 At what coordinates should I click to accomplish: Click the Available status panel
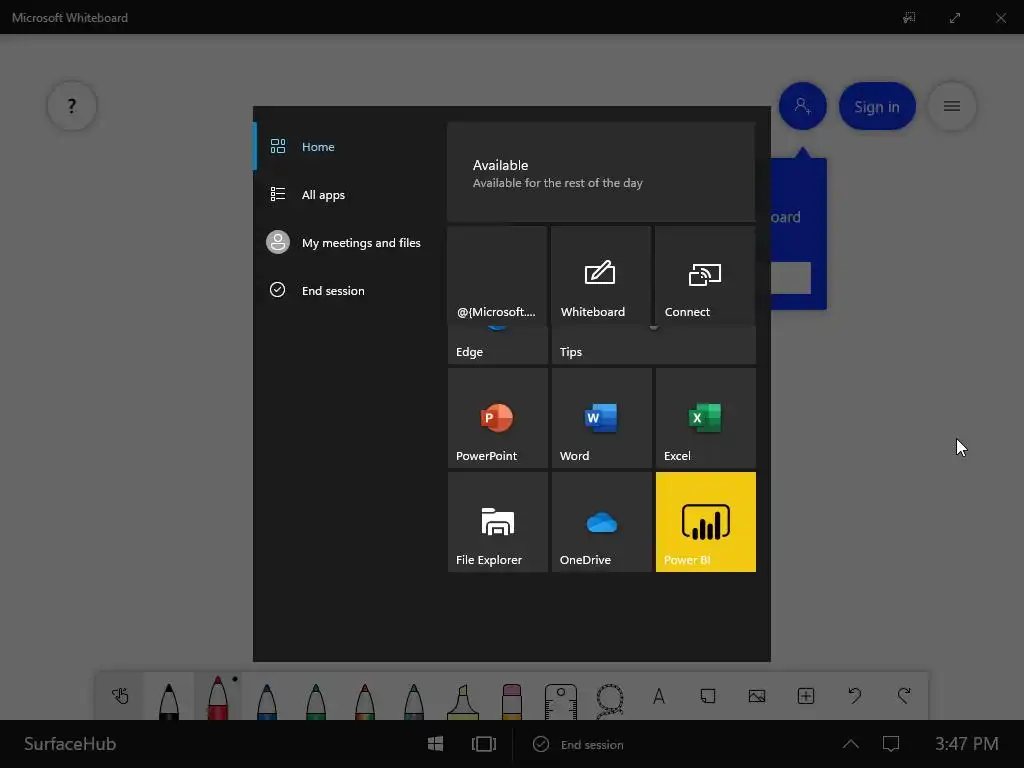coord(601,172)
